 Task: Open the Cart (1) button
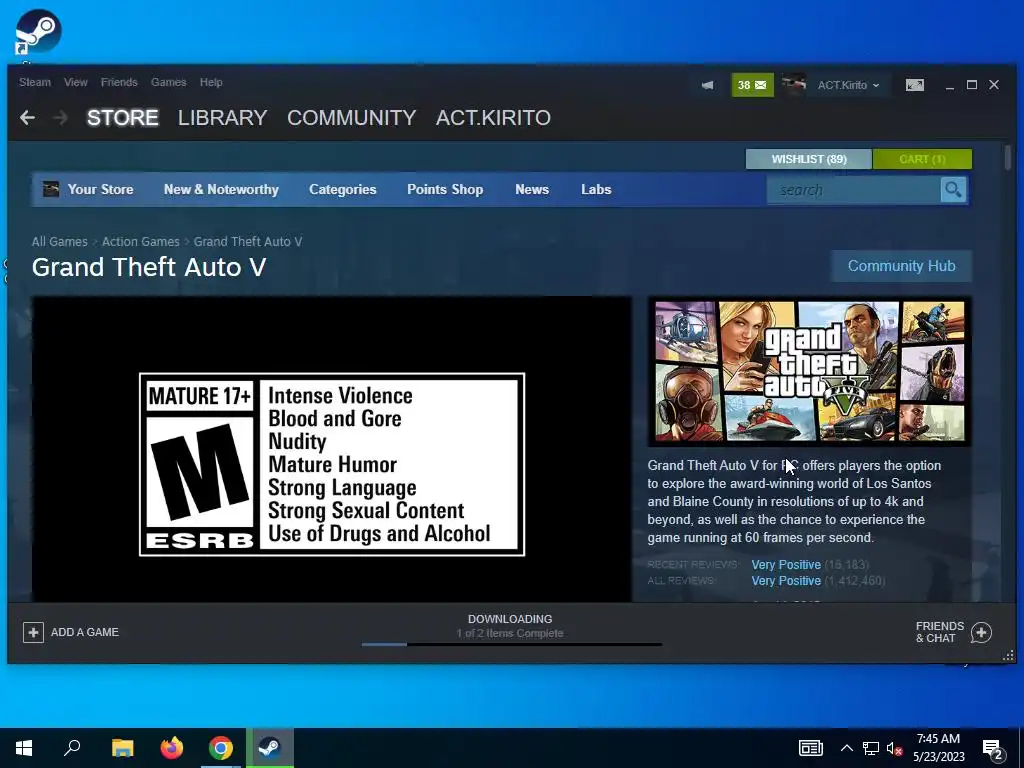(922, 159)
